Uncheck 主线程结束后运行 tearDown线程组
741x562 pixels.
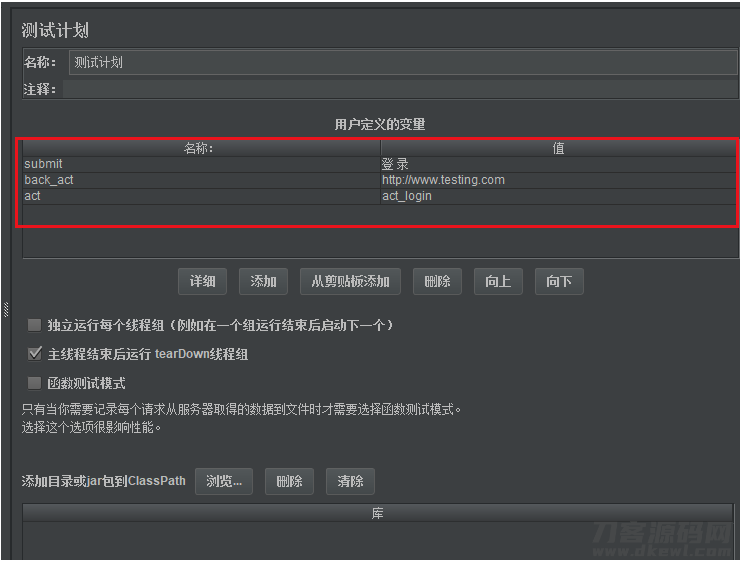point(34,354)
